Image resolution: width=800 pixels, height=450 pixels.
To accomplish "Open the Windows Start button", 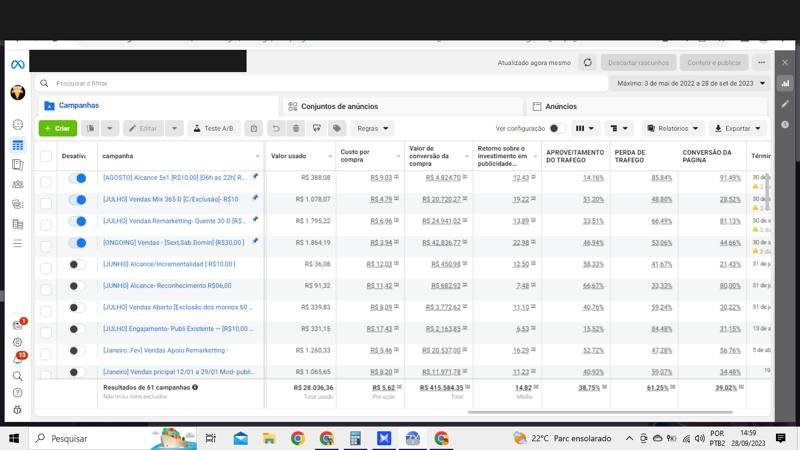I will (x=14, y=438).
